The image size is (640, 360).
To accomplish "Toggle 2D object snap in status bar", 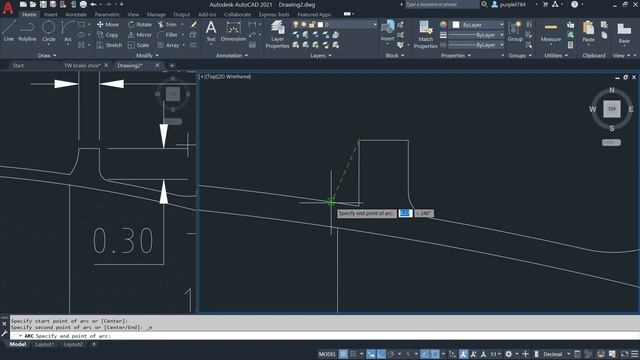I will [x=435, y=354].
